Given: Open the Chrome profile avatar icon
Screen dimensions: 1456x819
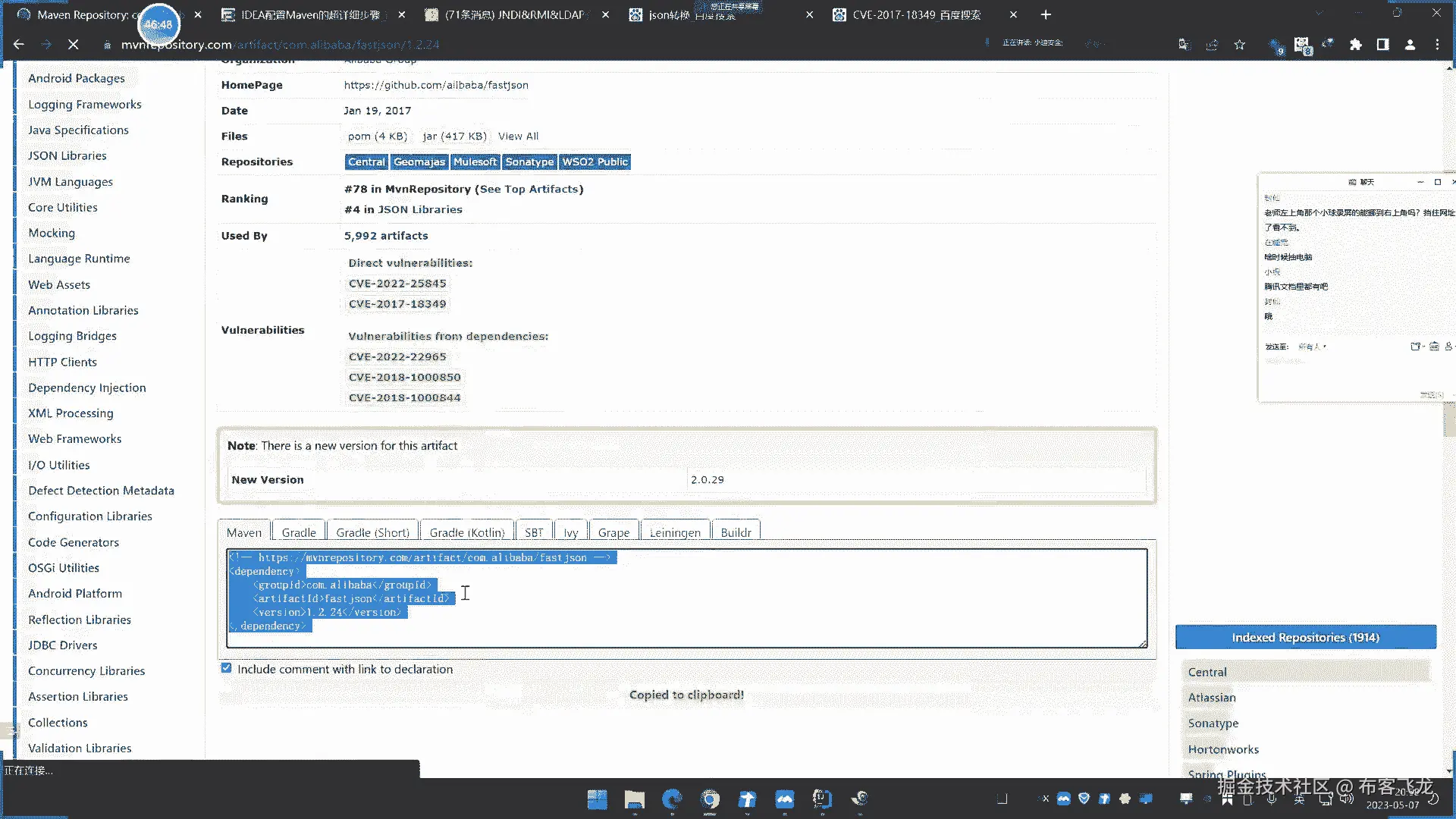Looking at the screenshot, I should [1410, 45].
